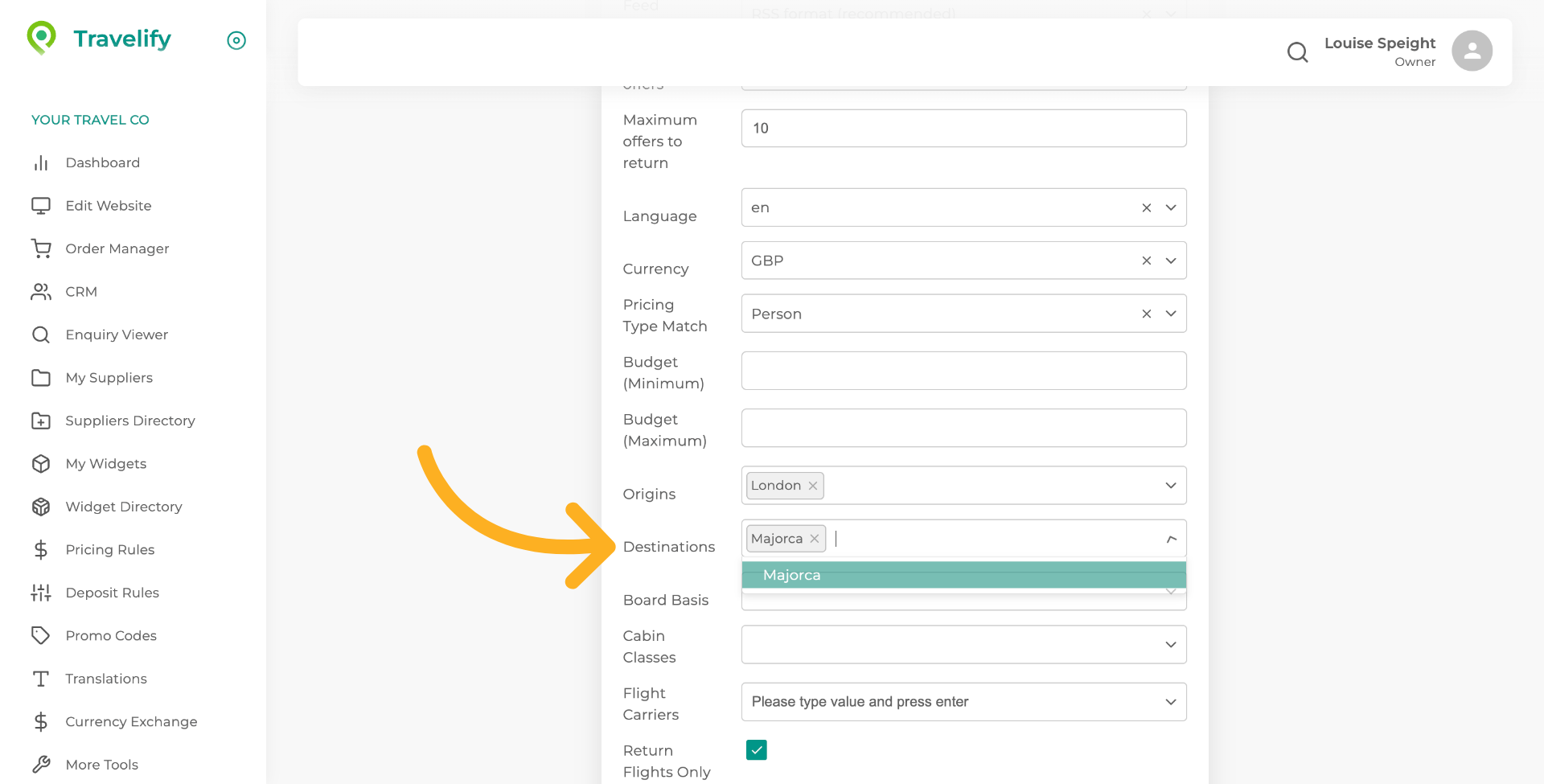Image resolution: width=1544 pixels, height=784 pixels.
Task: Remove the London origin tag
Action: pos(813,486)
